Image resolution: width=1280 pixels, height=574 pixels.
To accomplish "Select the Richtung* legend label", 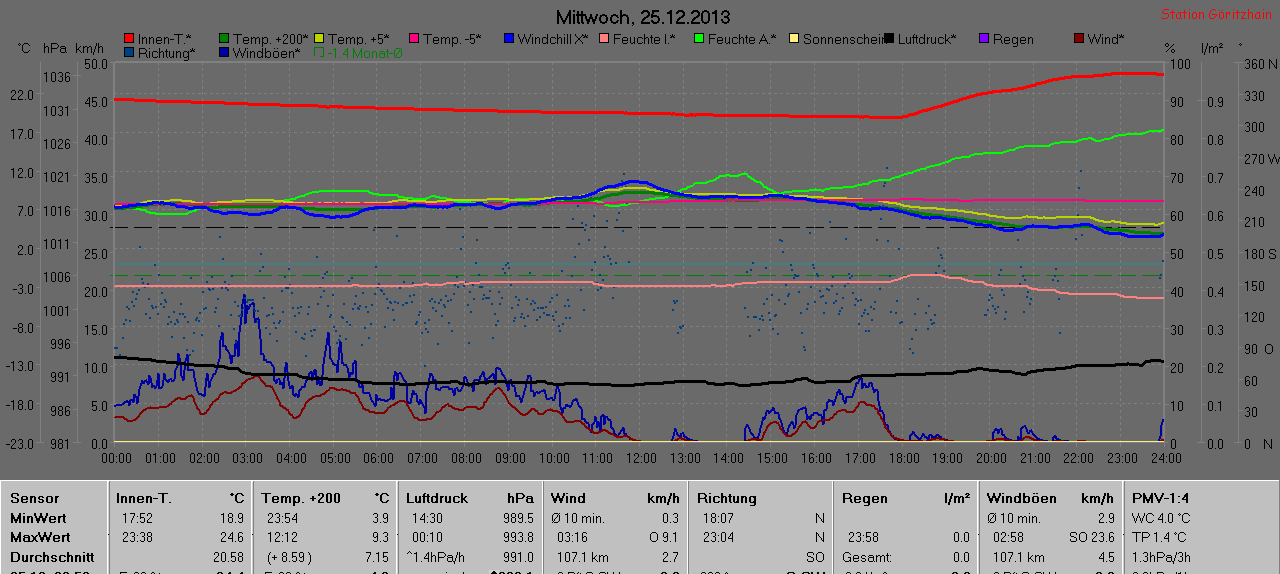I will [x=165, y=52].
